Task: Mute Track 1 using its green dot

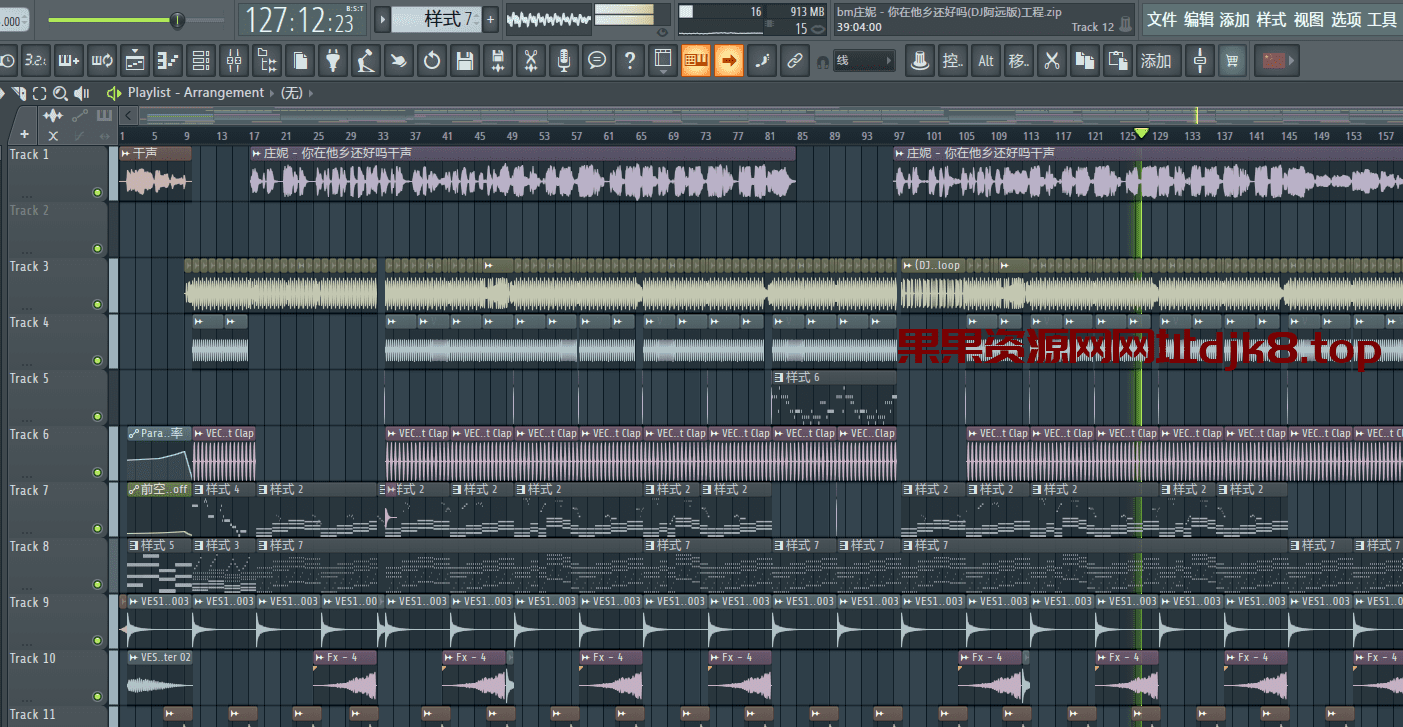Action: (98, 192)
